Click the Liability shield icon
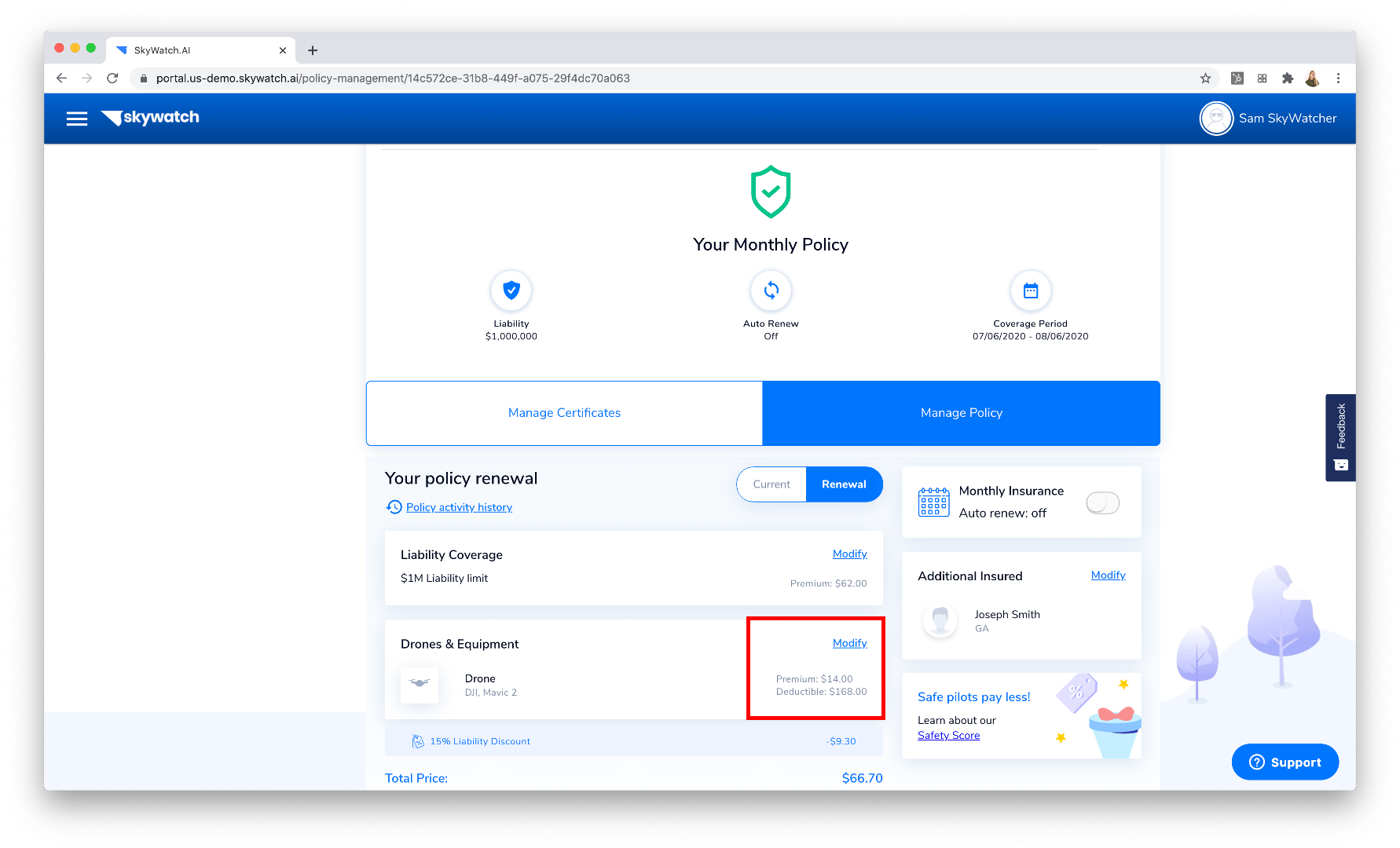1400x848 pixels. coord(511,291)
